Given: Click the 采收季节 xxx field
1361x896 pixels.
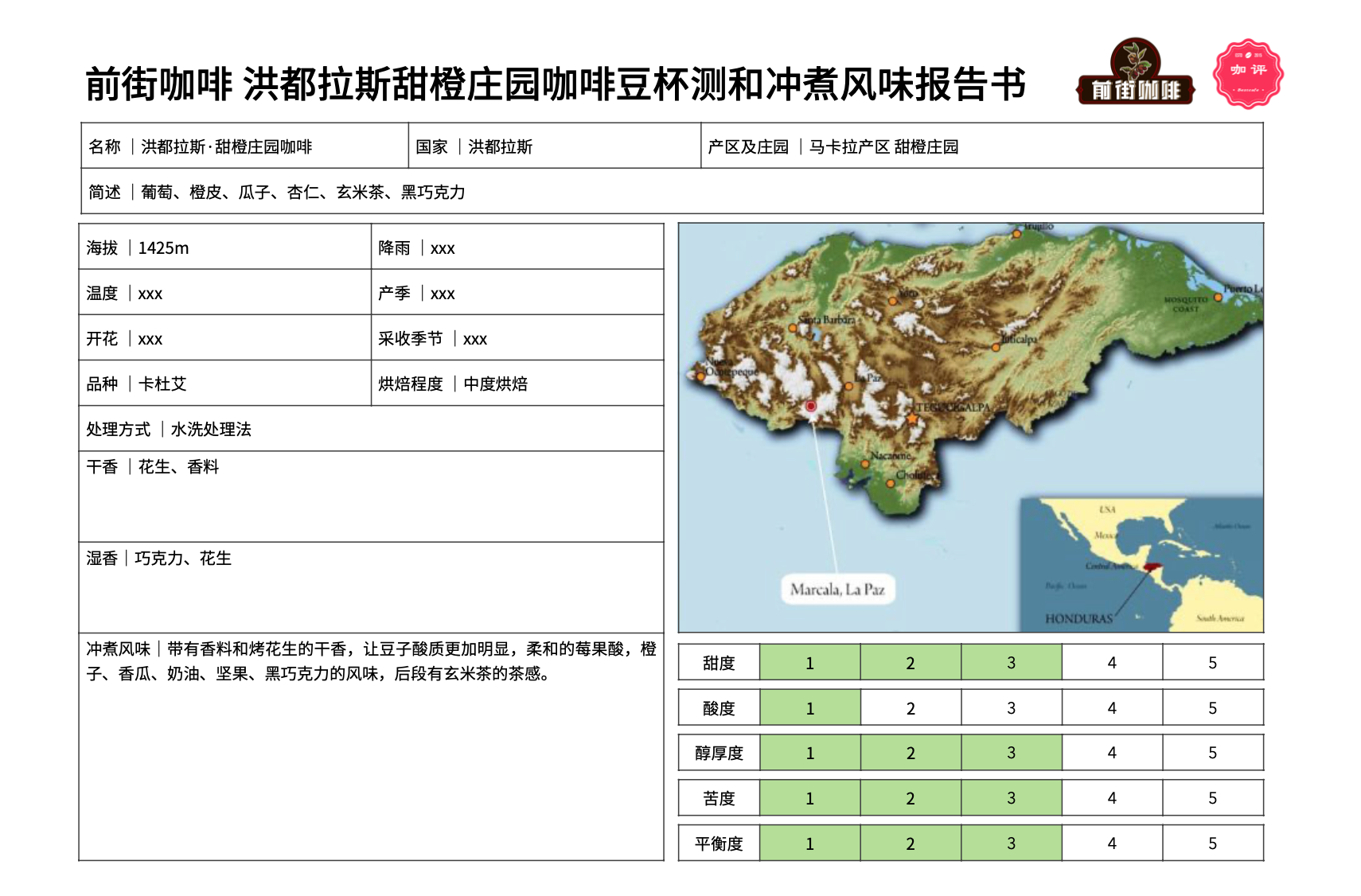Looking at the screenshot, I should (475, 339).
